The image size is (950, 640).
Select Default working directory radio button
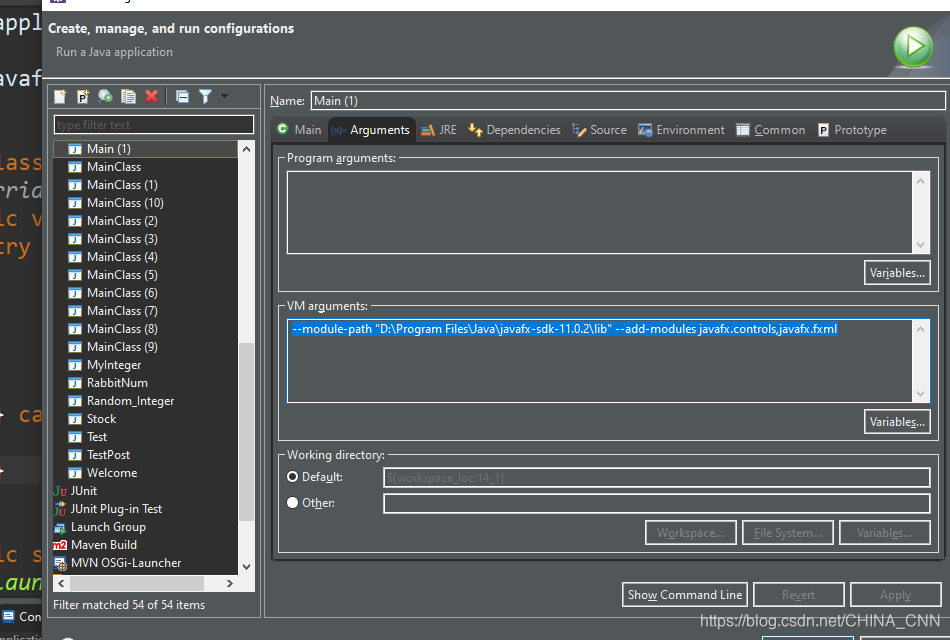(x=293, y=477)
